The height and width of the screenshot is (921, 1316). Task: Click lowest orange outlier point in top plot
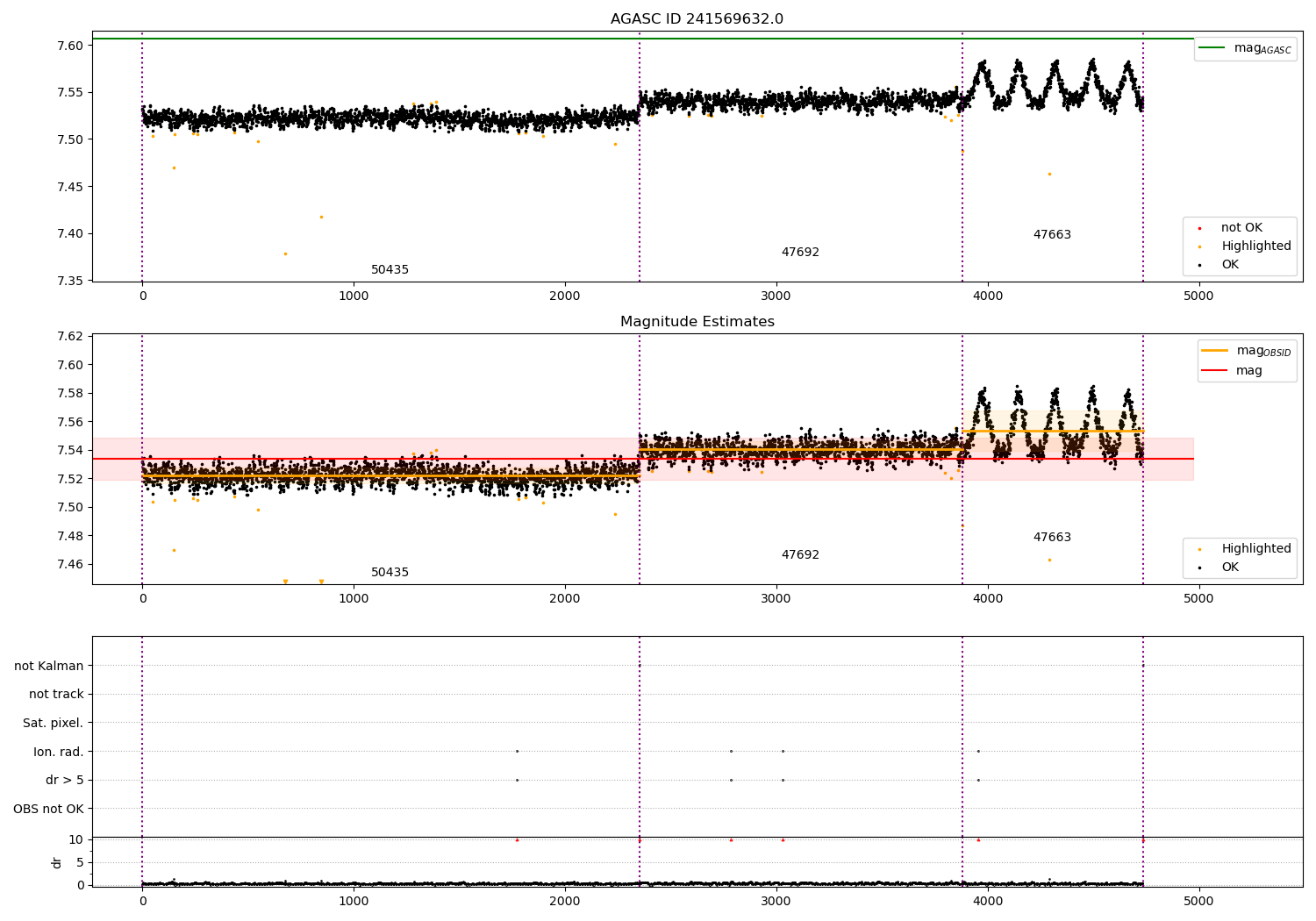coord(285,253)
